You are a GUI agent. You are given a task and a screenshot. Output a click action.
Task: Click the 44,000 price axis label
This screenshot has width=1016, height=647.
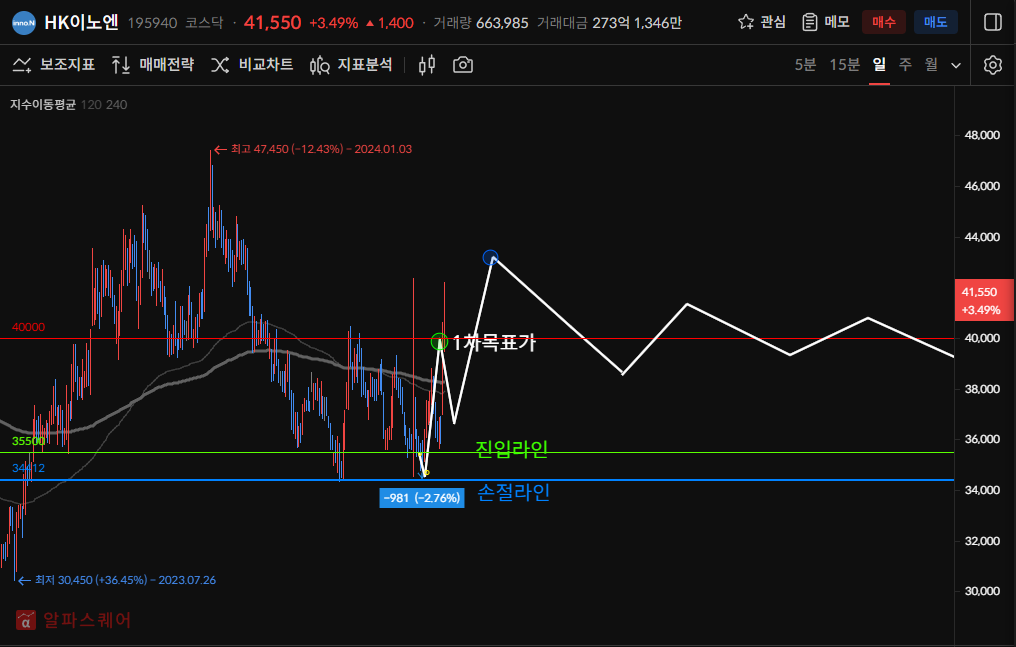click(x=982, y=237)
